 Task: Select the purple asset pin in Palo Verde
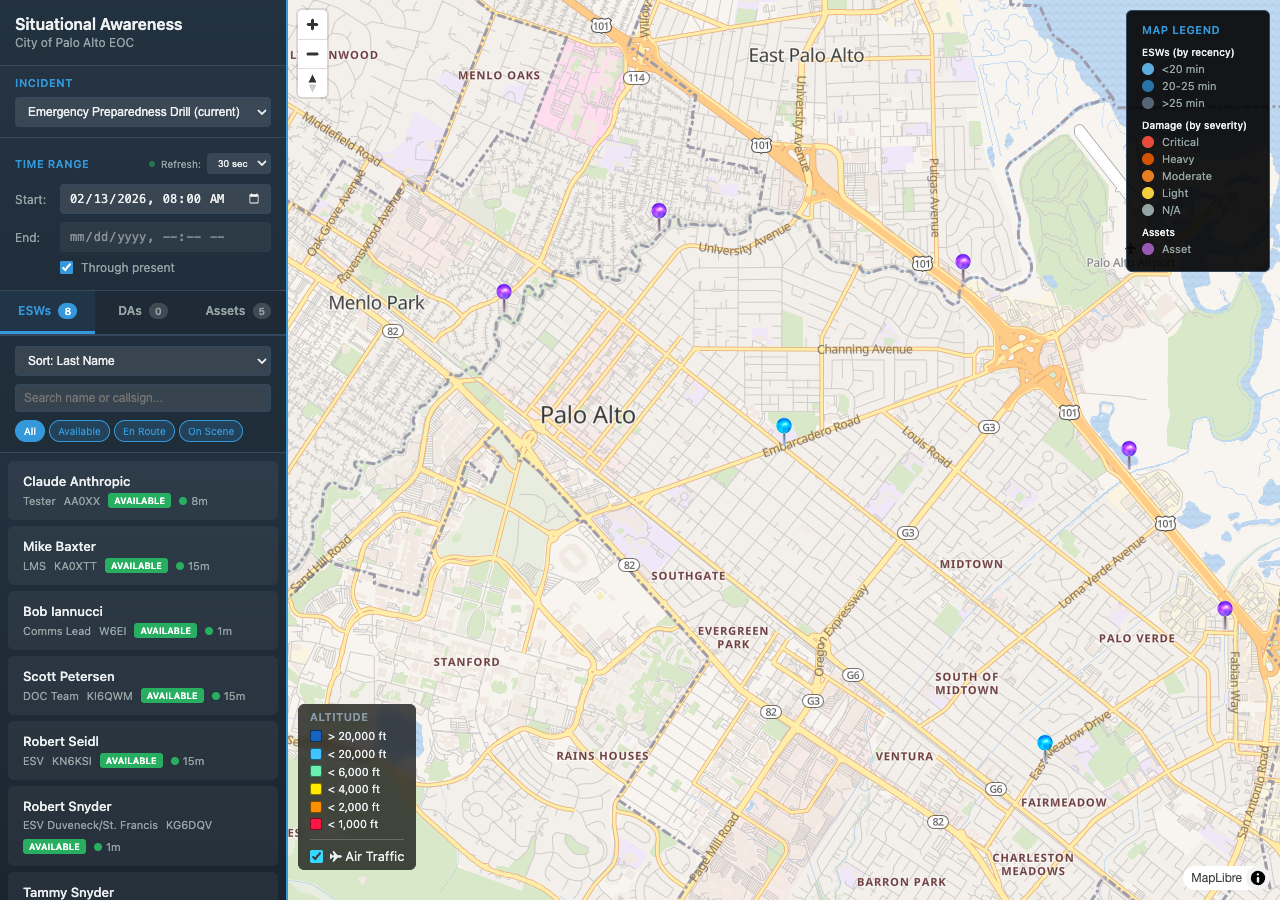pos(1224,607)
